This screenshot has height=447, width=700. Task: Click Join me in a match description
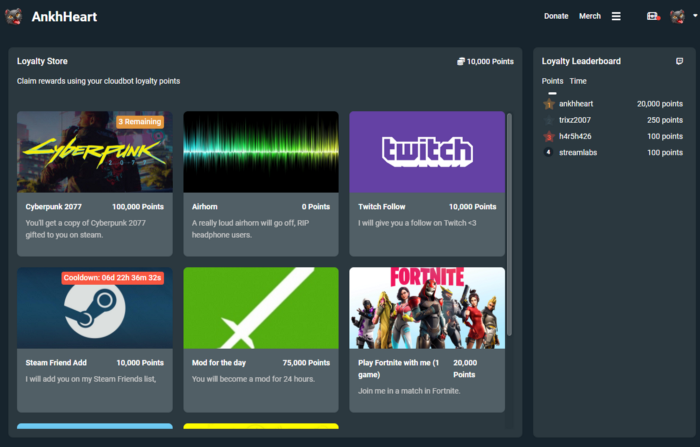pos(409,391)
